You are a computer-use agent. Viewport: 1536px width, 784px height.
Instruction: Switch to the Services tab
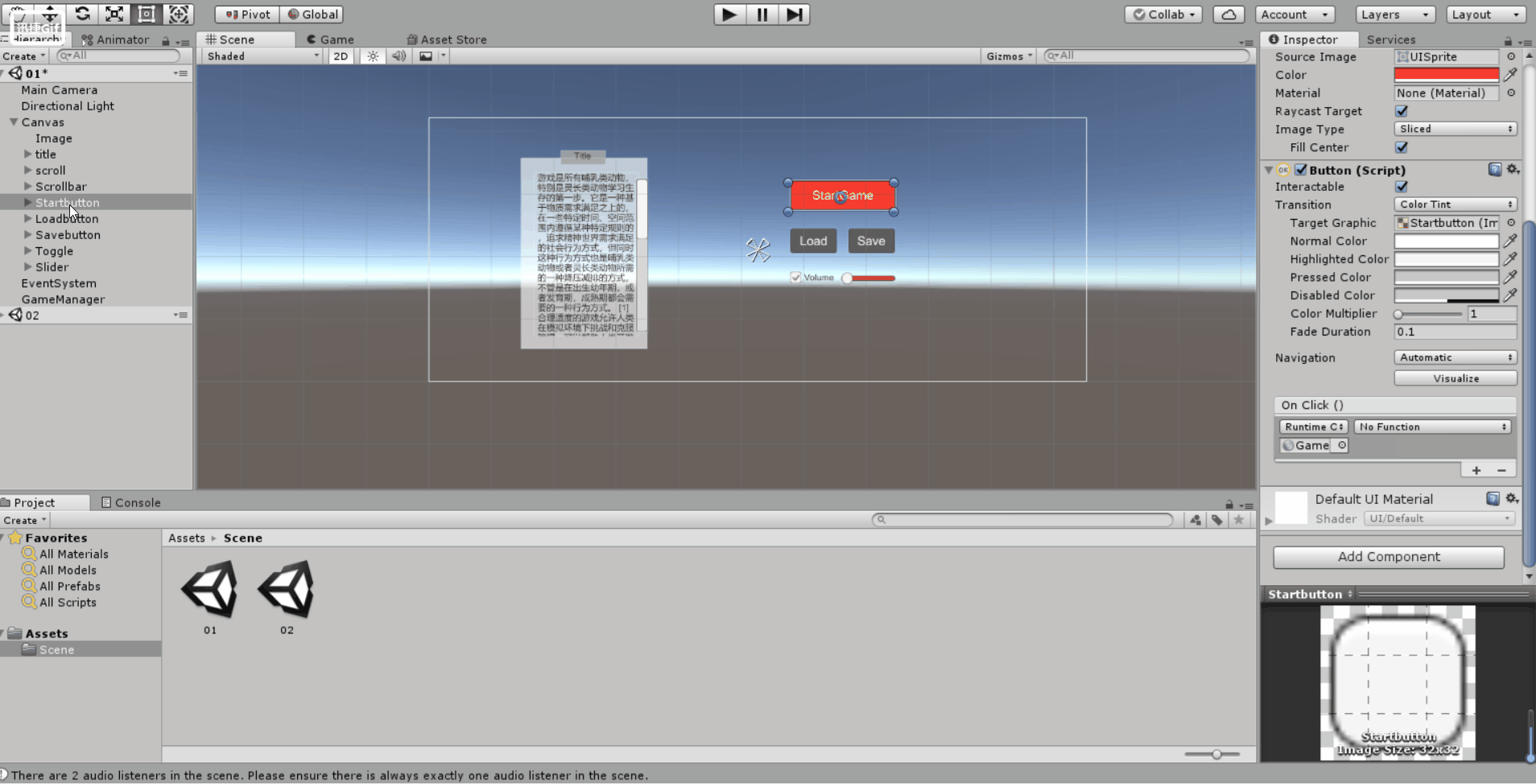(x=1391, y=39)
